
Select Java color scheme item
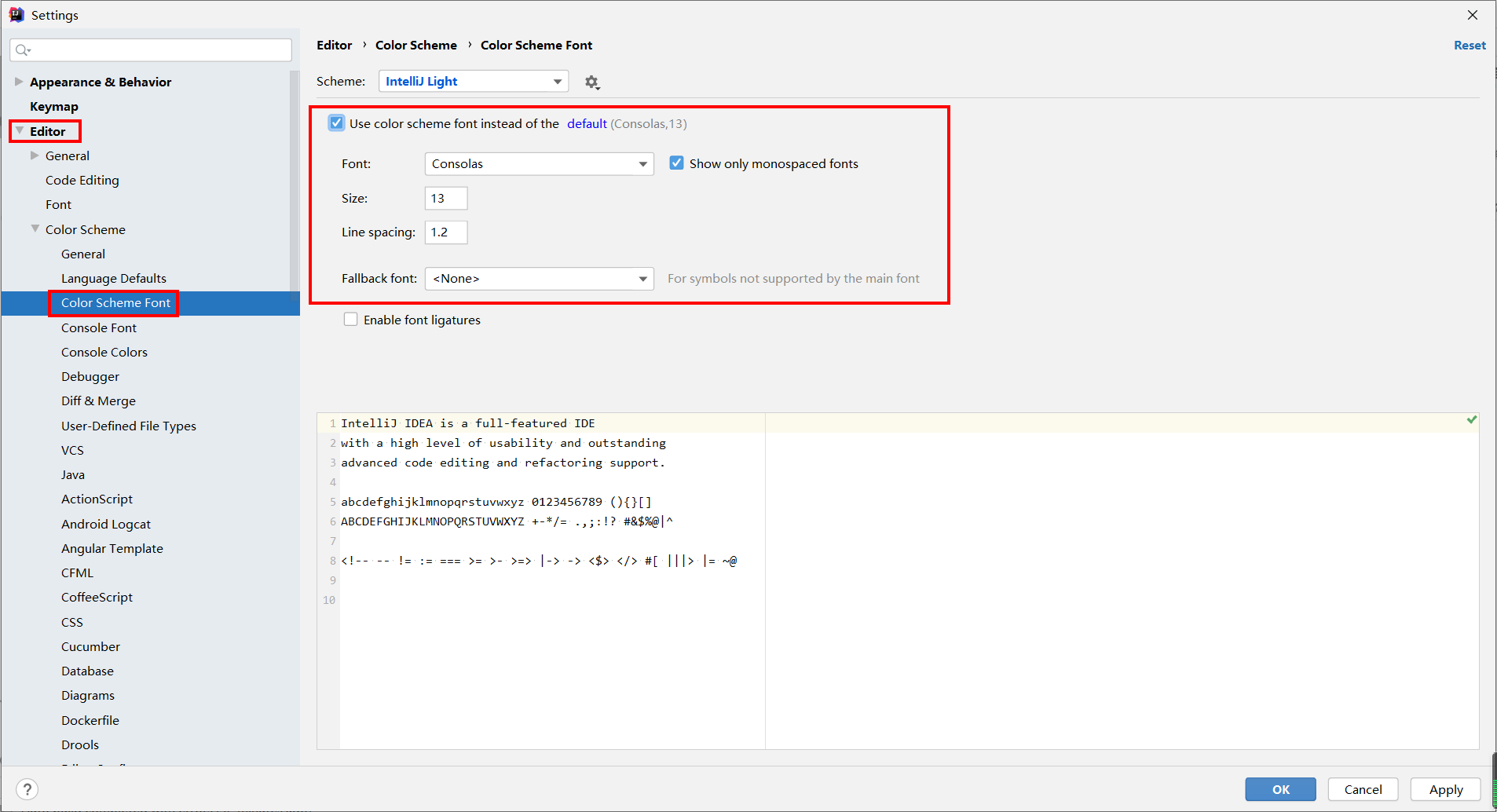[73, 475]
